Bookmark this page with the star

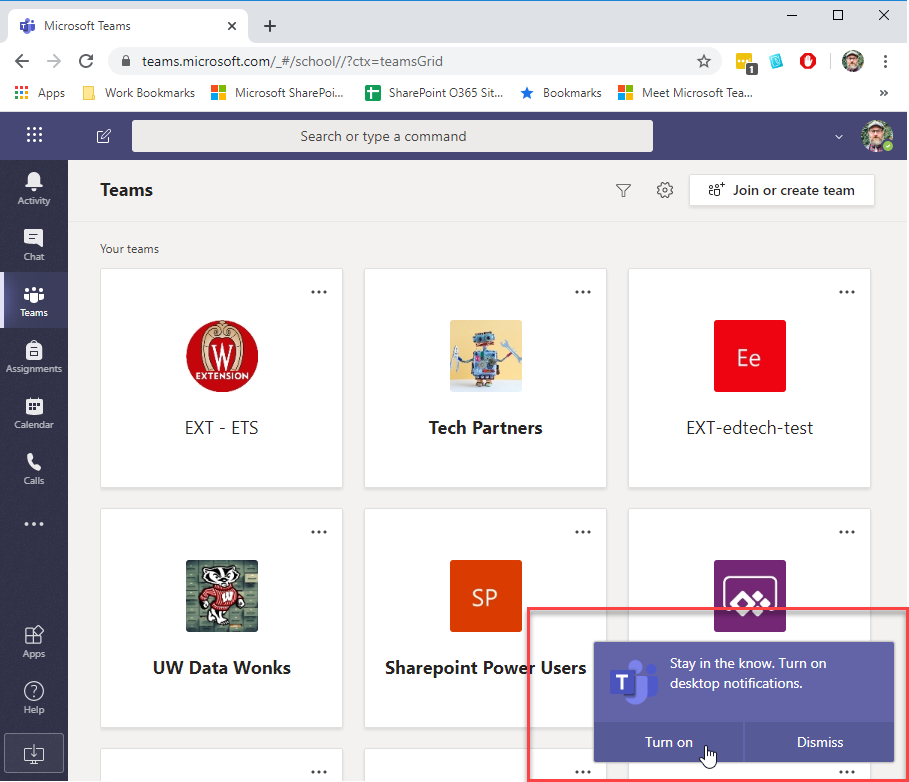(x=704, y=61)
